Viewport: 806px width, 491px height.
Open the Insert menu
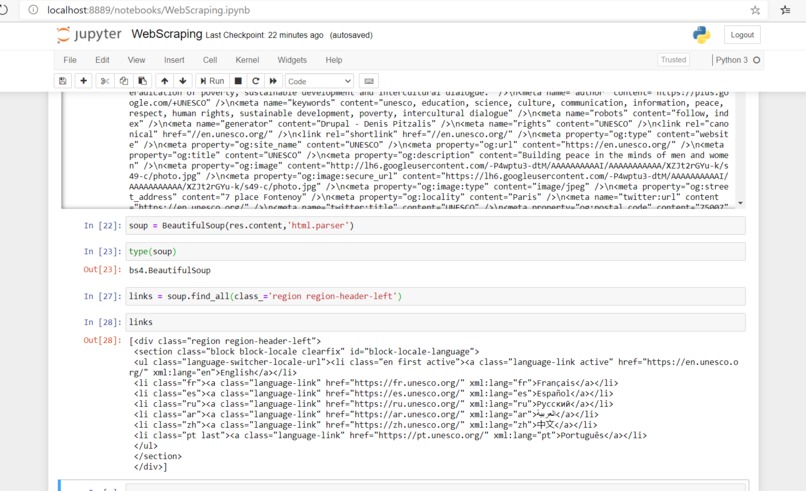click(174, 60)
